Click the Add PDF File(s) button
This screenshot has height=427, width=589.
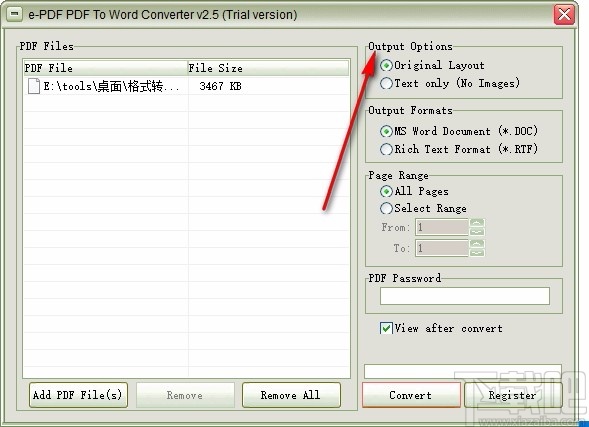tap(78, 395)
